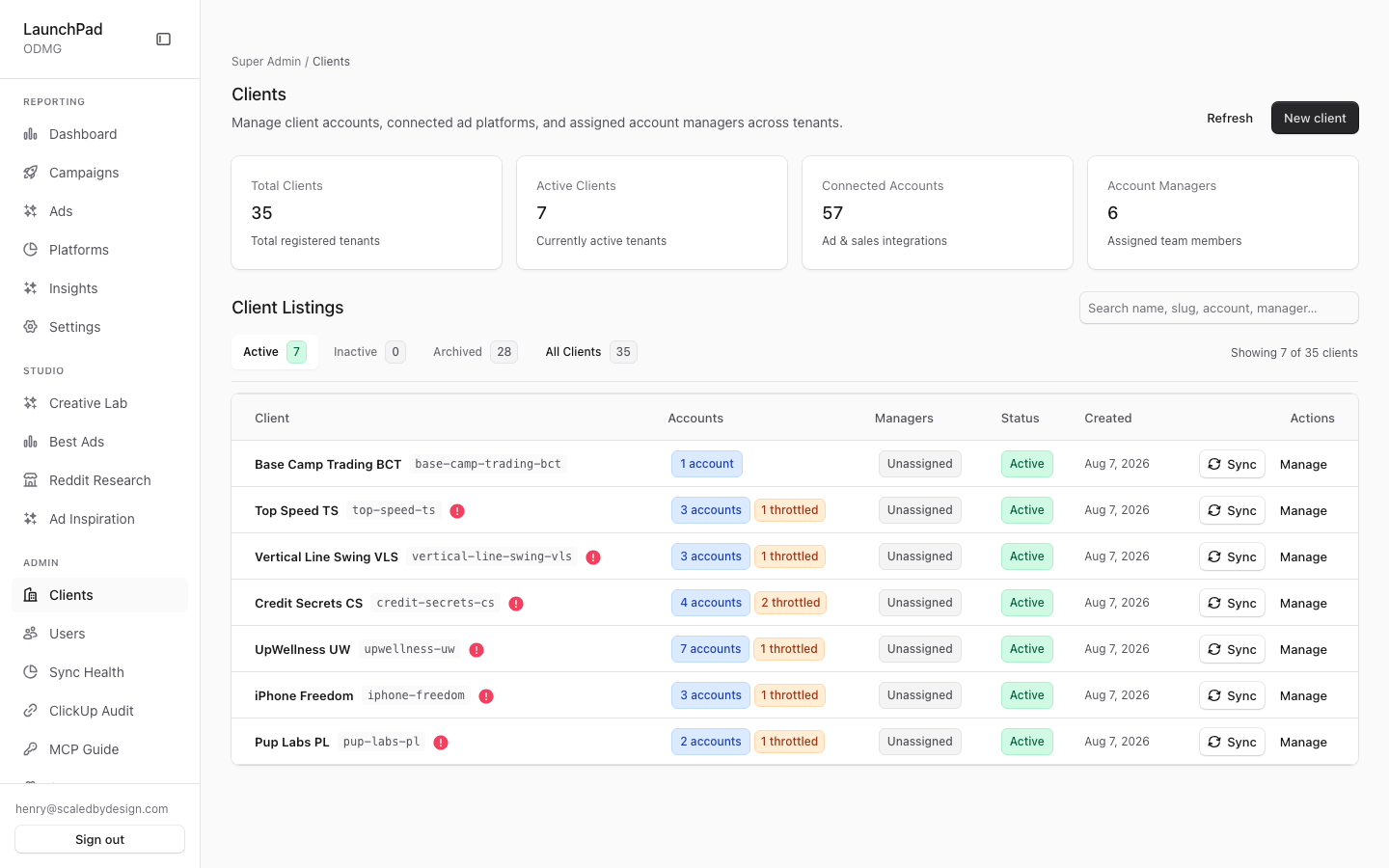The height and width of the screenshot is (868, 1389).
Task: Click the Refresh button
Action: (1230, 118)
